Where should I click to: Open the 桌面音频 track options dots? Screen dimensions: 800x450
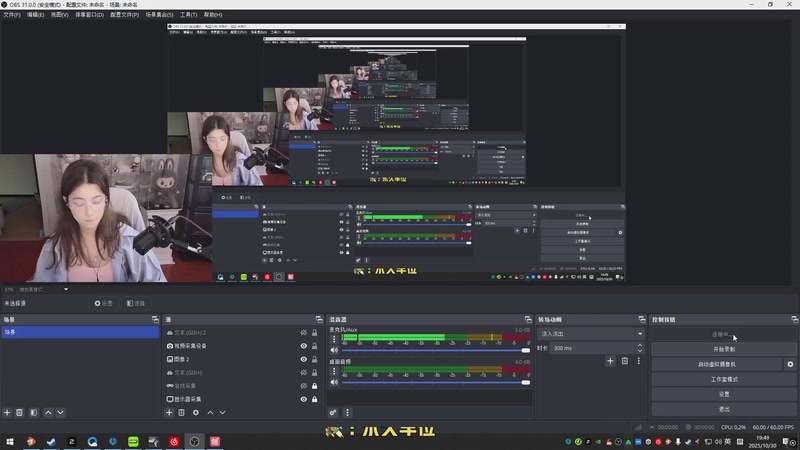pos(334,371)
